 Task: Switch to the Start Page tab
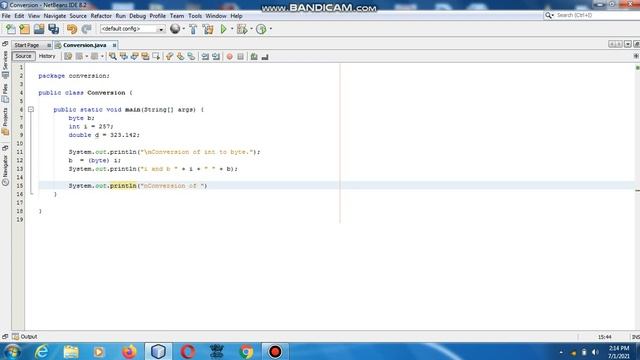tap(27, 45)
